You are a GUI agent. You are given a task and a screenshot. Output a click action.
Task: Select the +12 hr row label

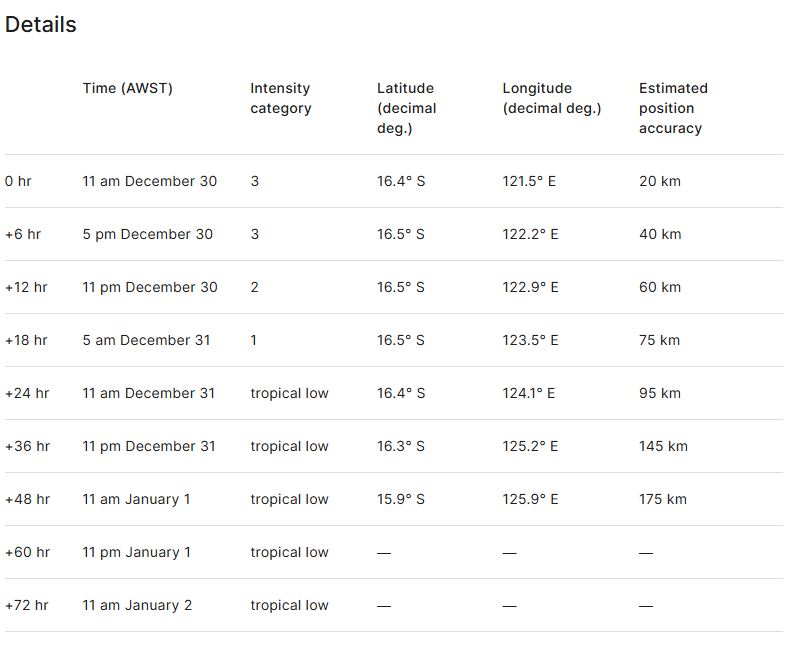pyautogui.click(x=26, y=287)
